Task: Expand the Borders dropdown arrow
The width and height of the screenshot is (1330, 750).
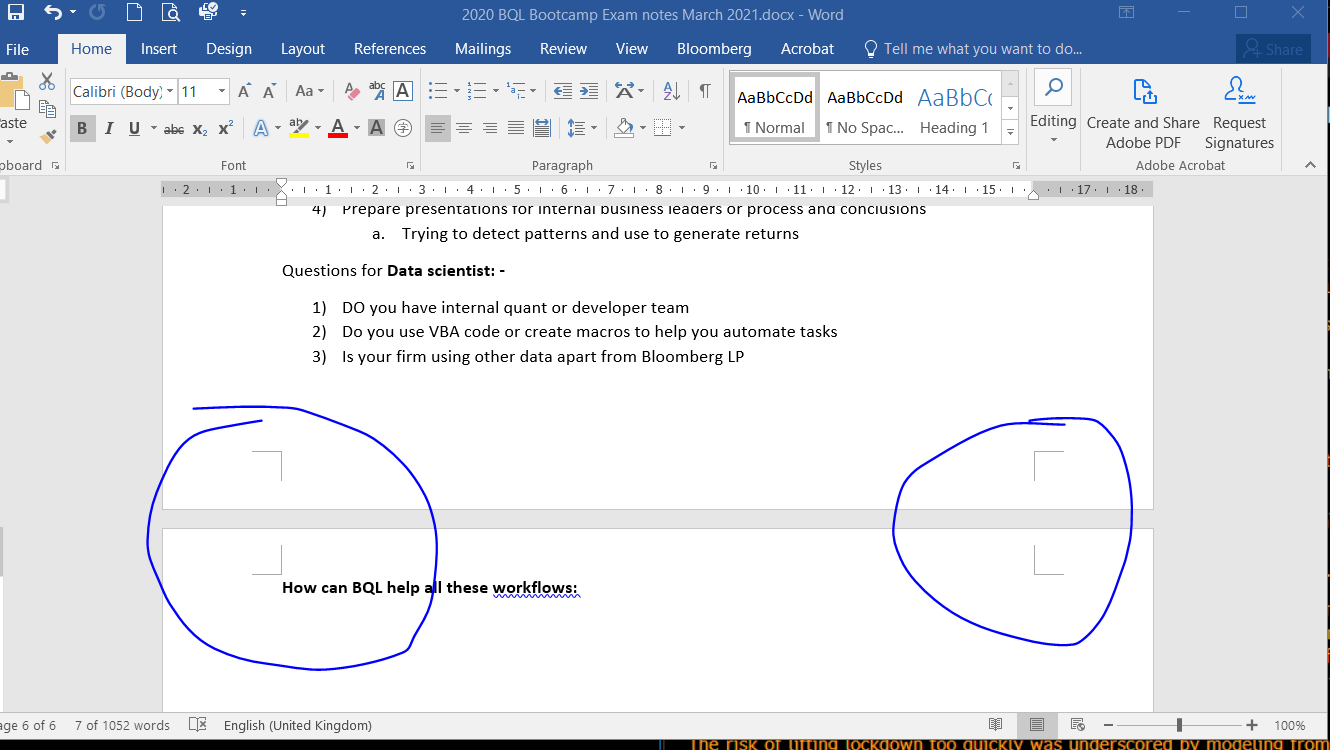Action: click(682, 128)
